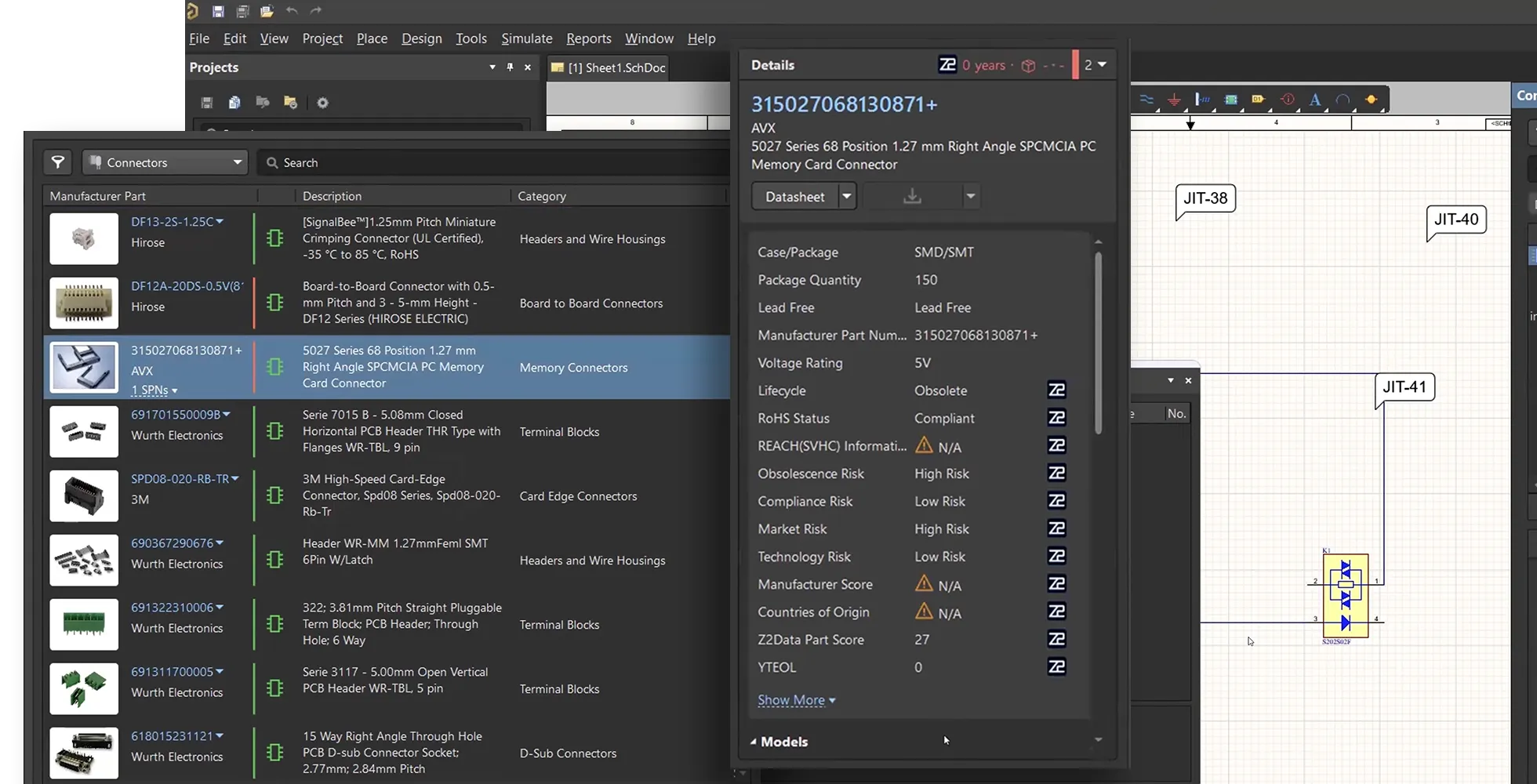Click the Open folder icon in the top toolbar
The height and width of the screenshot is (784, 1537).
pyautogui.click(x=267, y=11)
